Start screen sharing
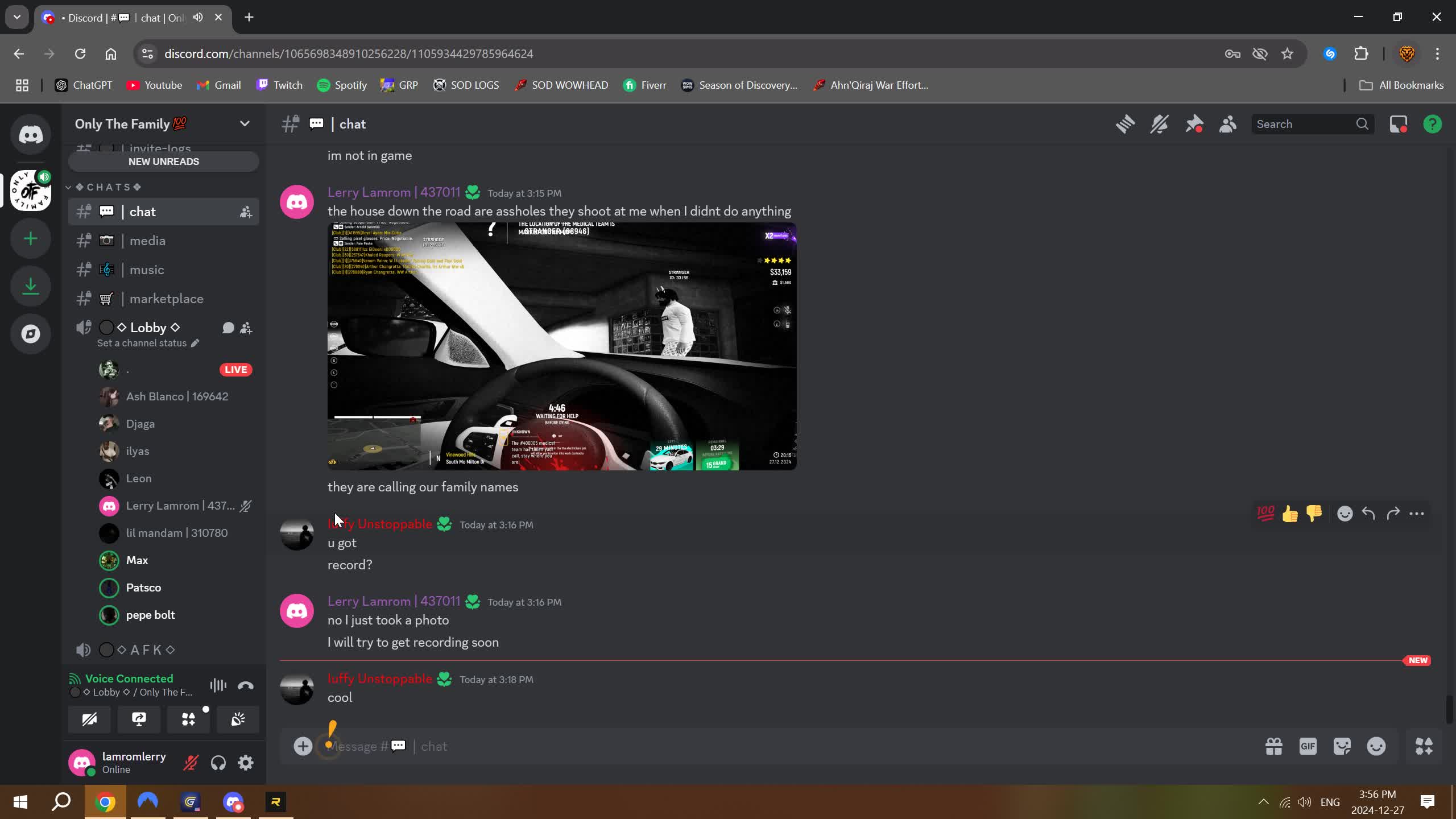Viewport: 1456px width, 819px height. [138, 719]
